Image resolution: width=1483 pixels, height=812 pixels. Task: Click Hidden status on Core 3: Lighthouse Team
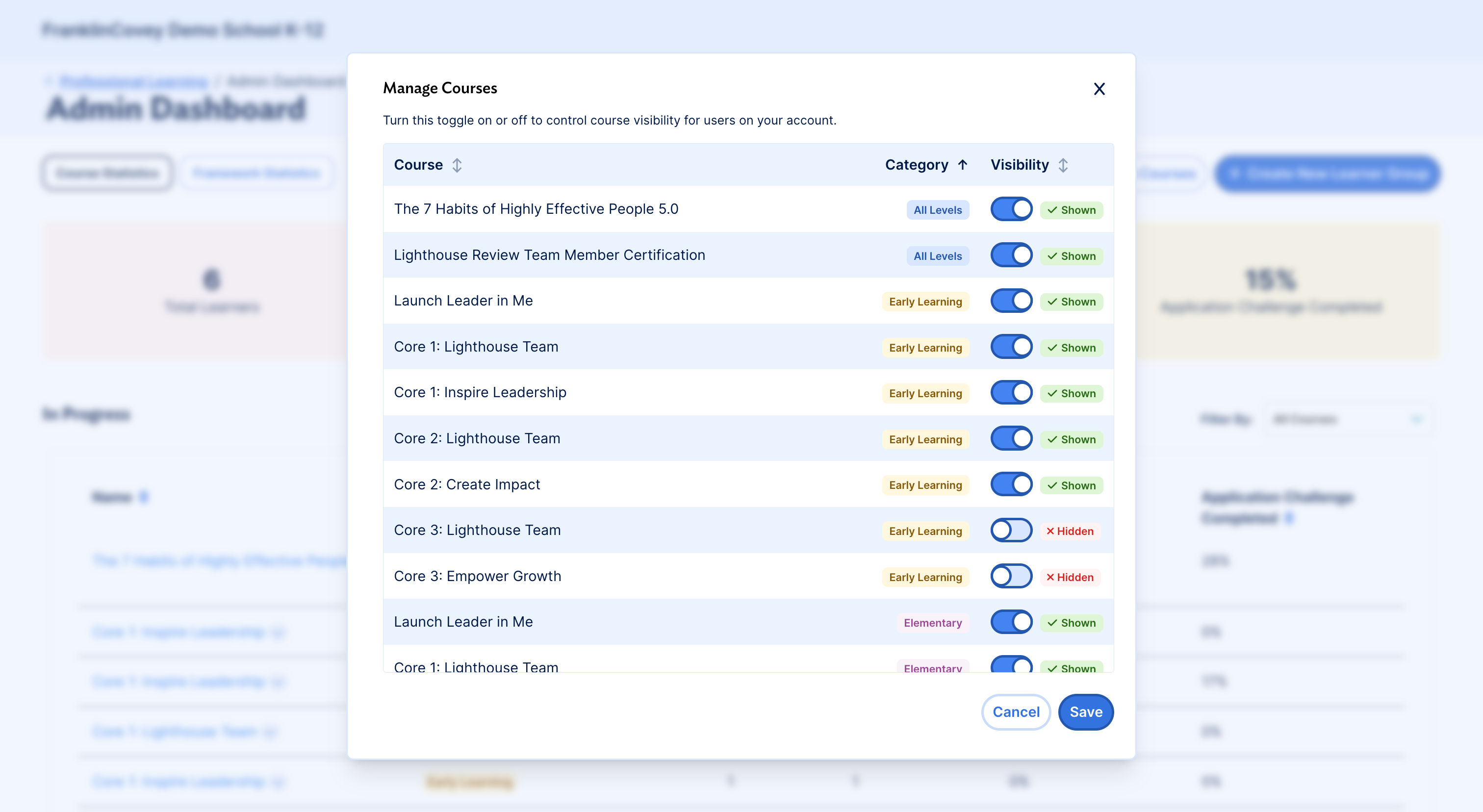click(x=1070, y=531)
